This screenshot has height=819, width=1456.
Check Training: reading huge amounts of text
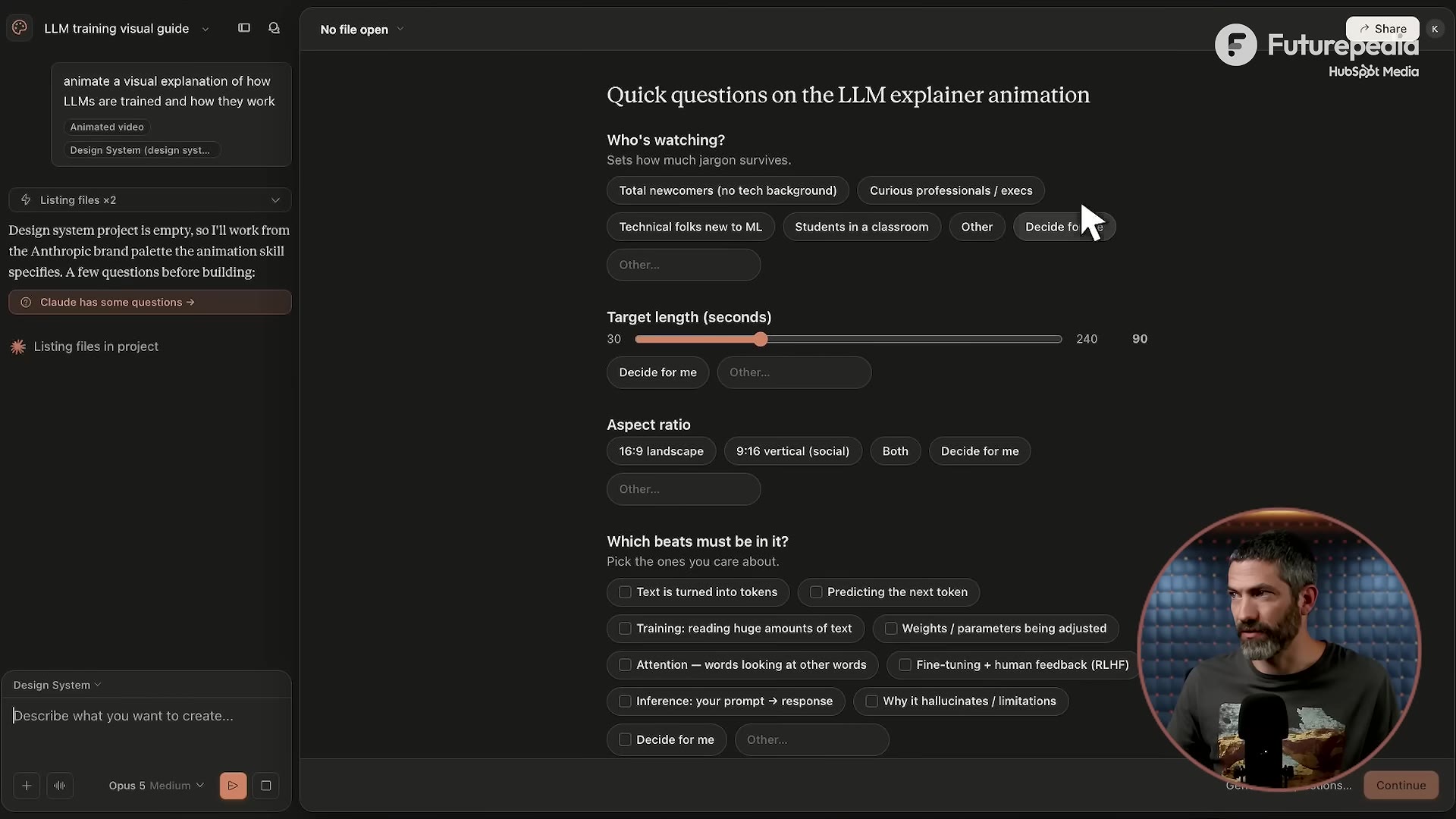tap(625, 629)
